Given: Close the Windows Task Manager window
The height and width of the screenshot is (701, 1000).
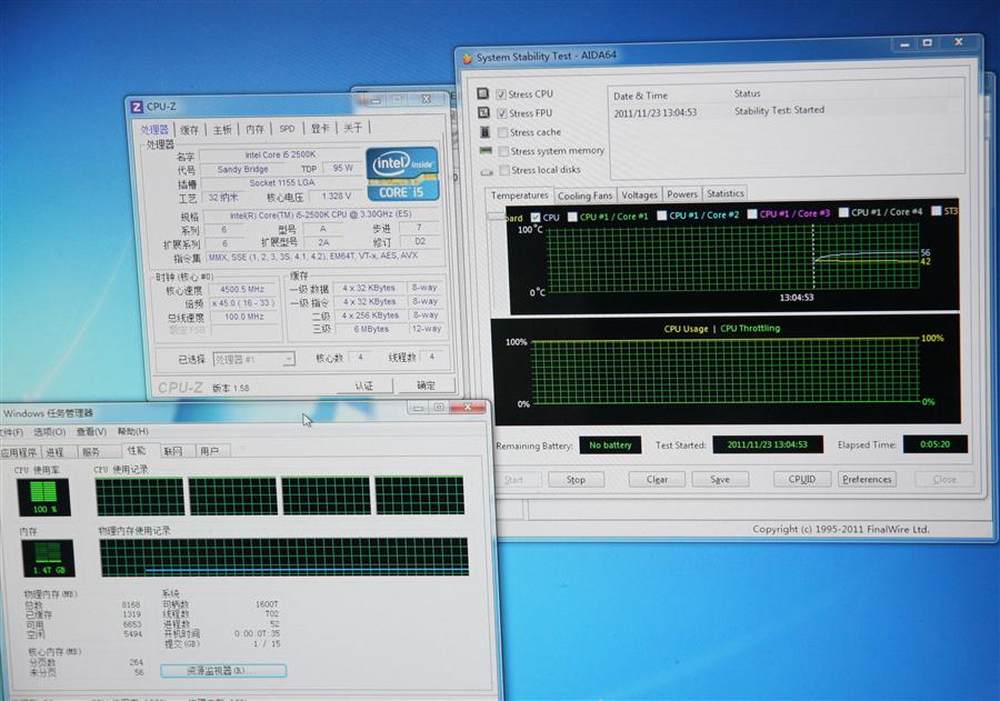Looking at the screenshot, I should point(467,407).
